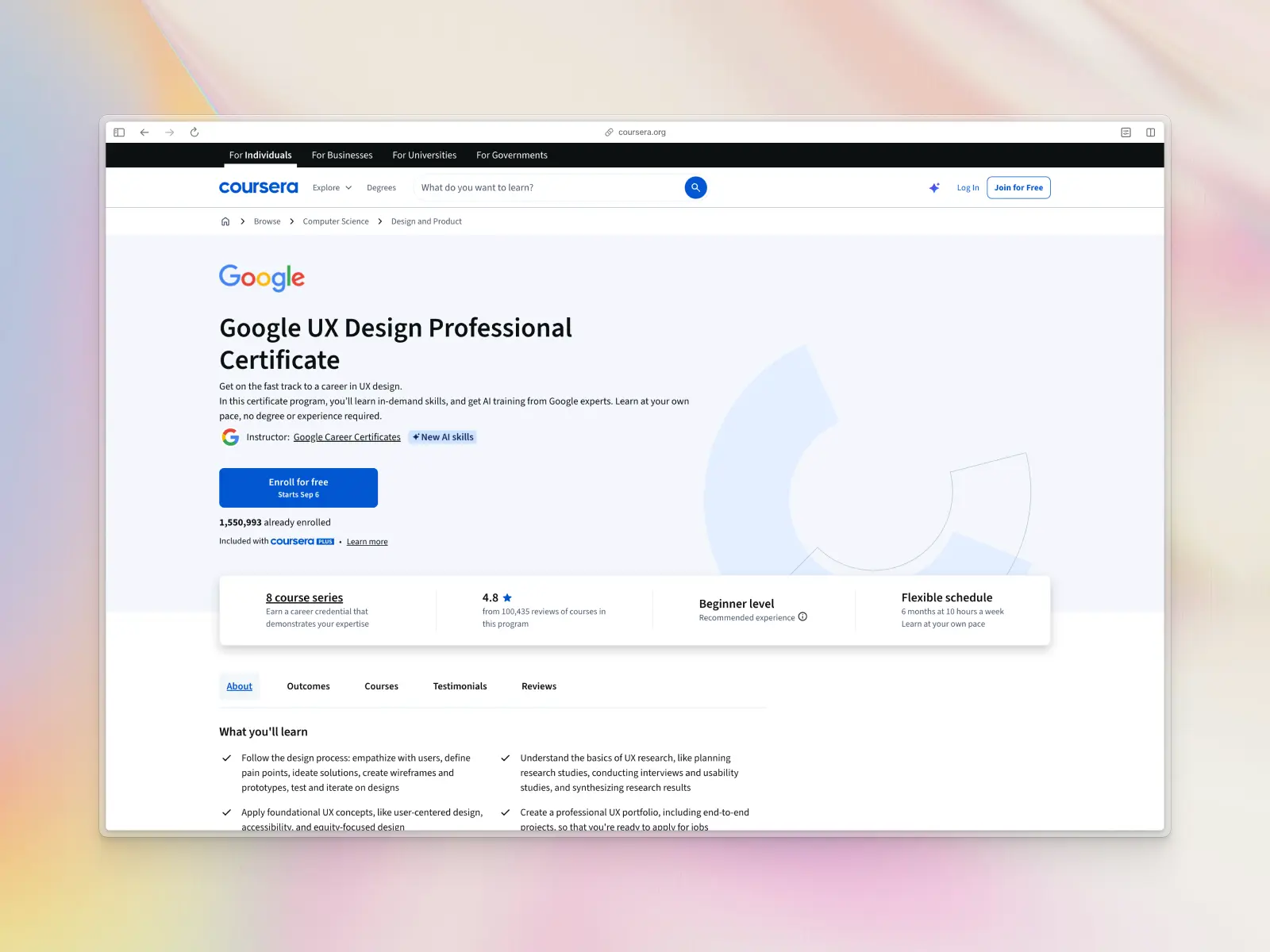The width and height of the screenshot is (1270, 952).
Task: Click the coursera.org address bar
Action: click(635, 132)
